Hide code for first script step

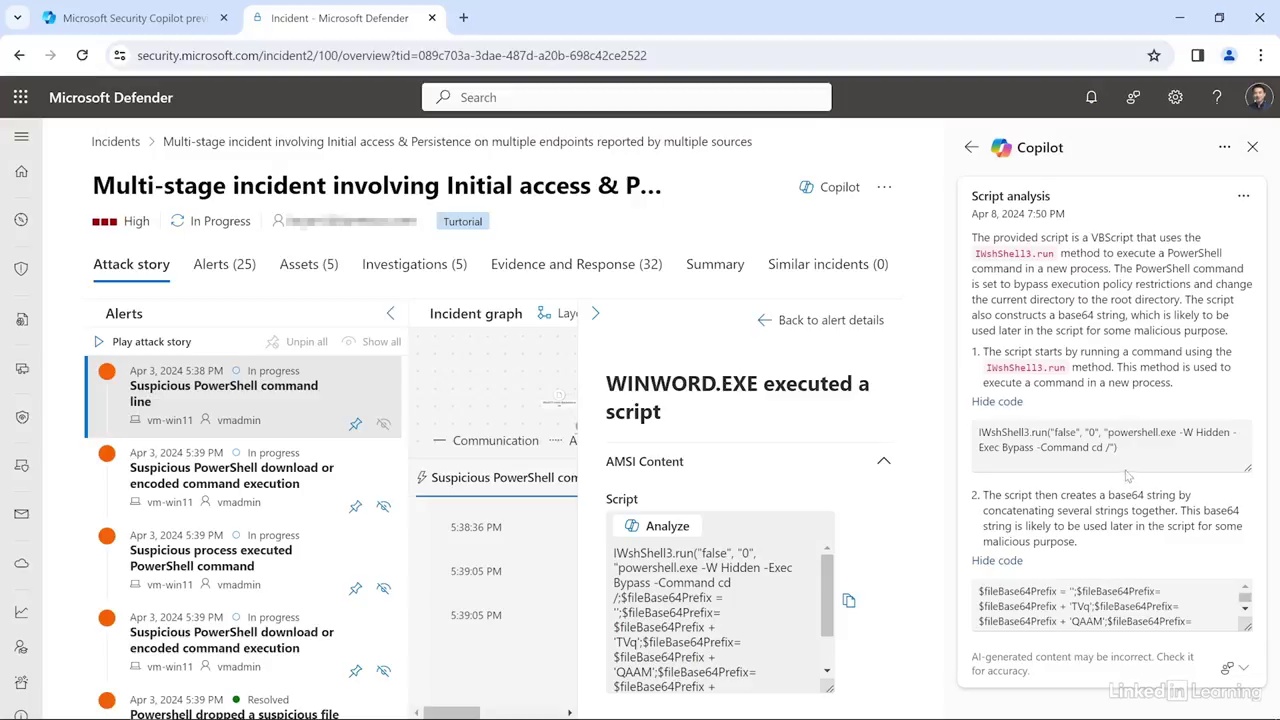(997, 401)
